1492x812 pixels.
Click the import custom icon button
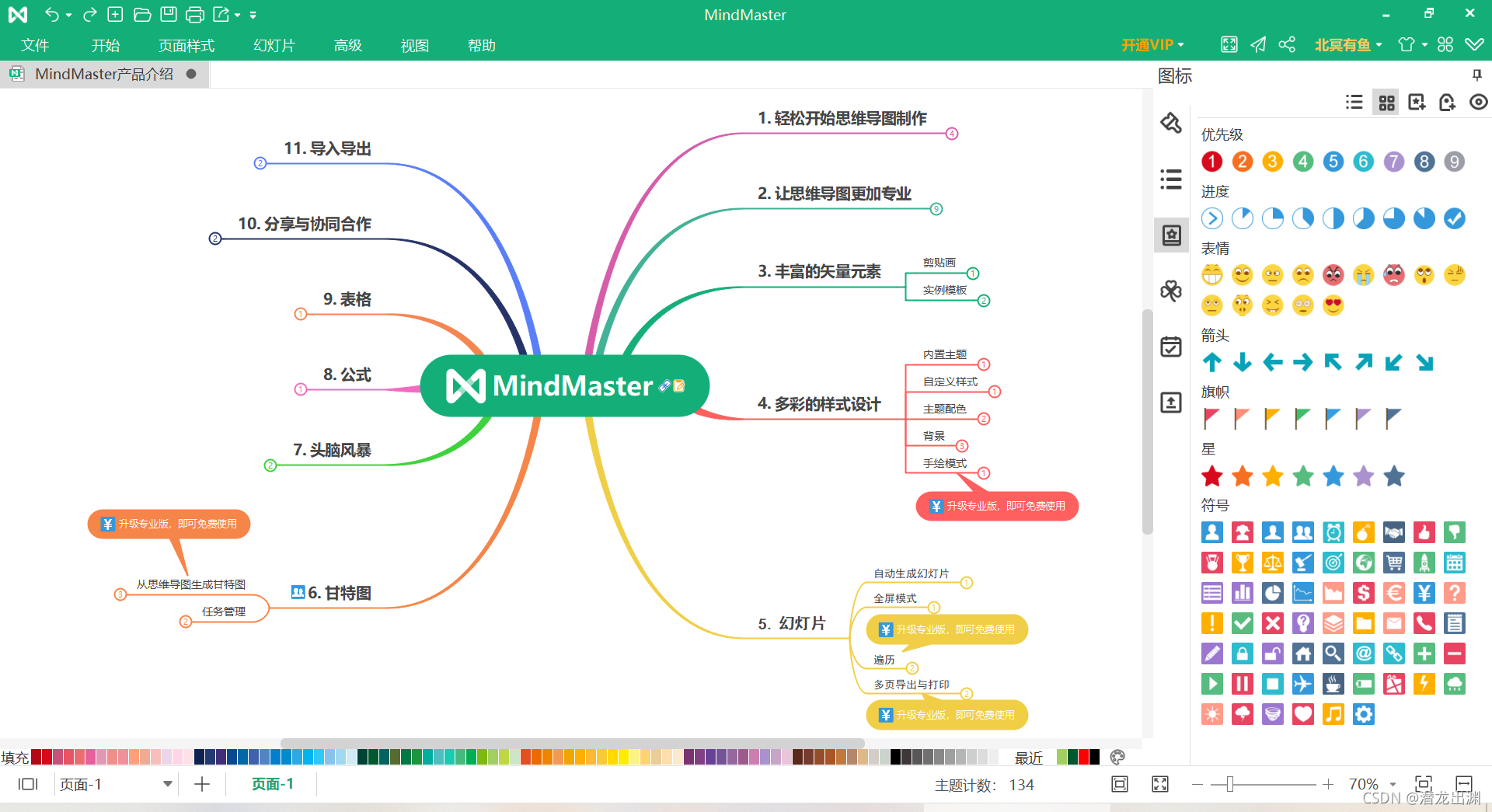1447,103
